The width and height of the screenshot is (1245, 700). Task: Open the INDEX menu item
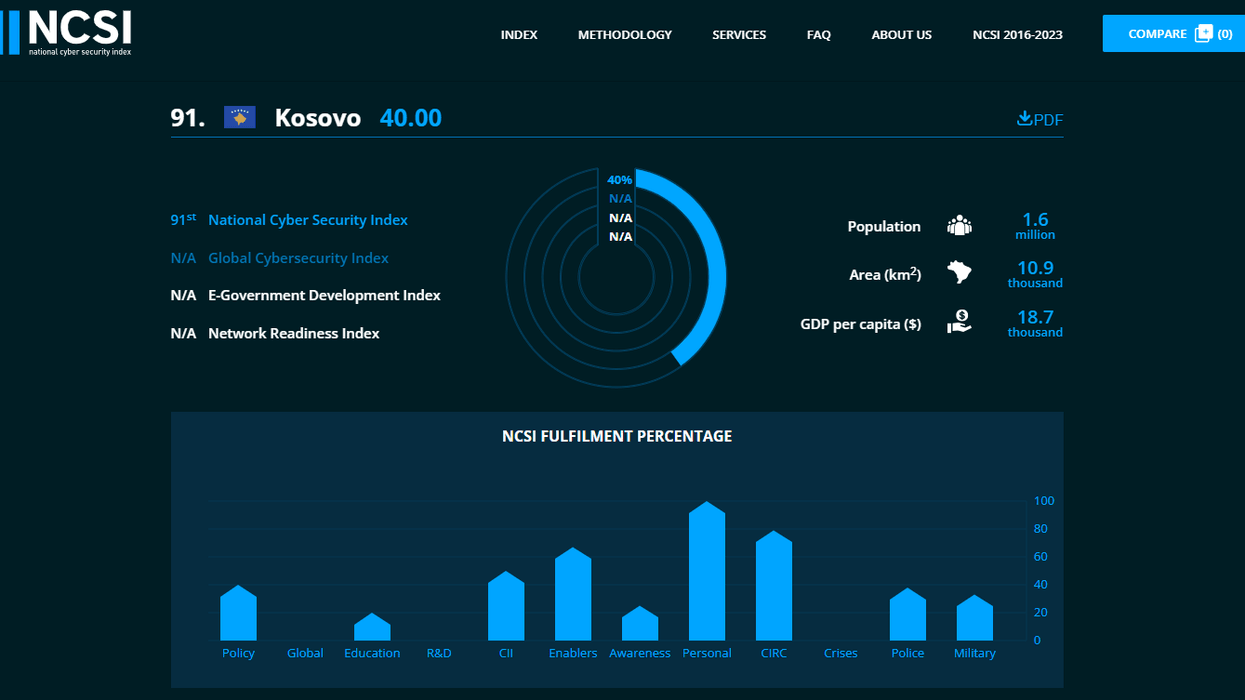tap(519, 35)
